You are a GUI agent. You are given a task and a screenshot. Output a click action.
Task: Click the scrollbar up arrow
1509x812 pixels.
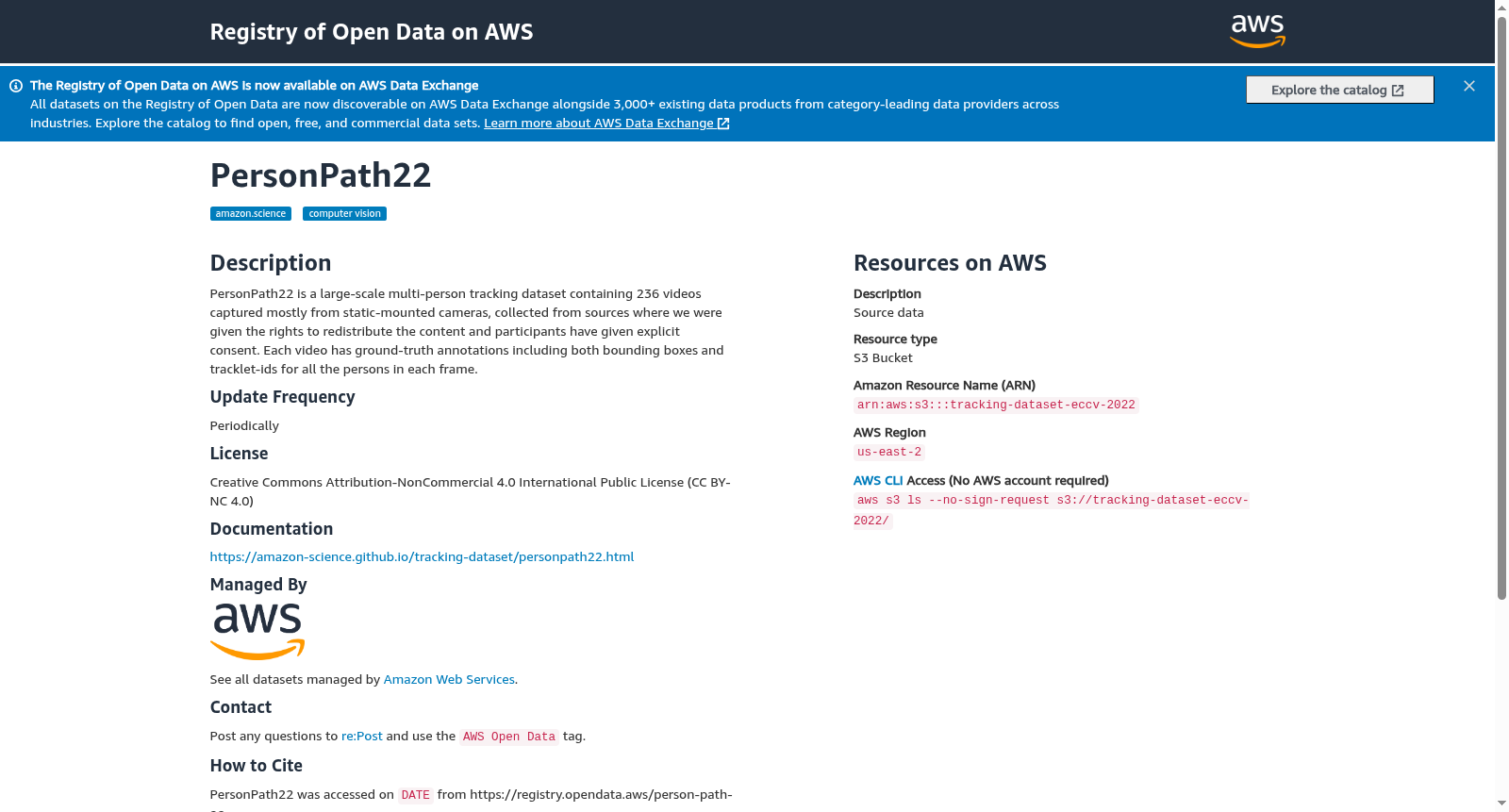click(x=1501, y=8)
